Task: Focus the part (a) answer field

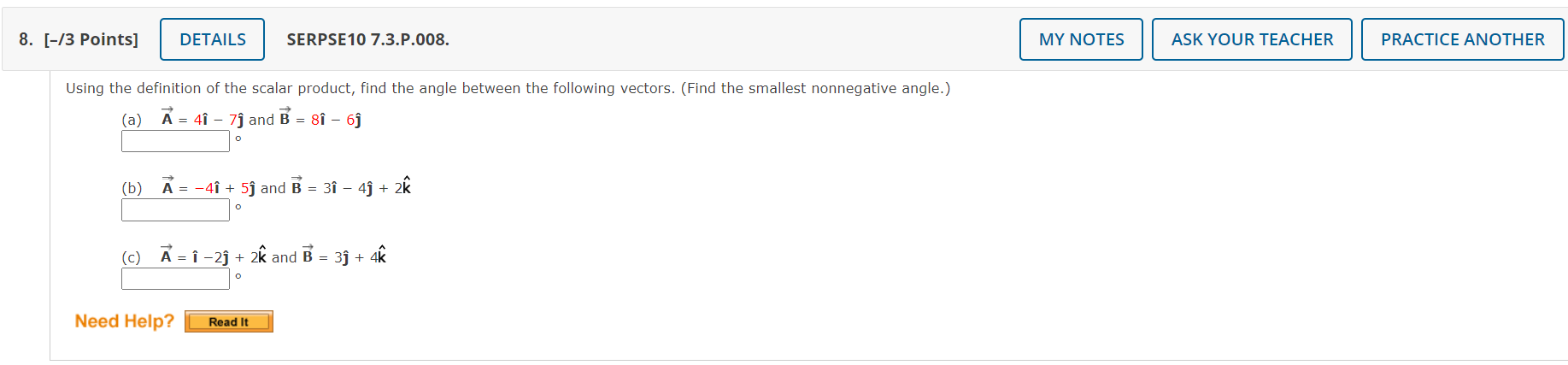Action: (x=175, y=141)
